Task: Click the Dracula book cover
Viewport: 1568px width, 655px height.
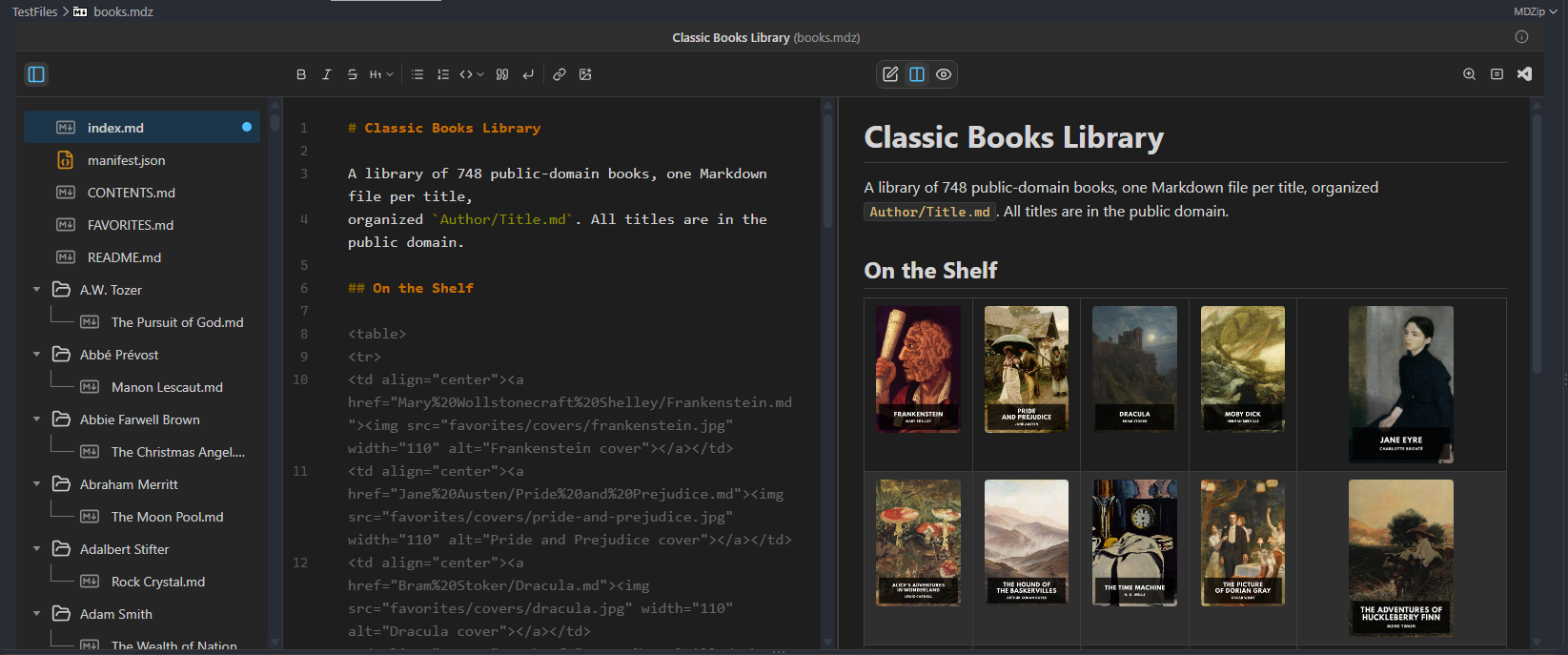Action: tap(1134, 369)
